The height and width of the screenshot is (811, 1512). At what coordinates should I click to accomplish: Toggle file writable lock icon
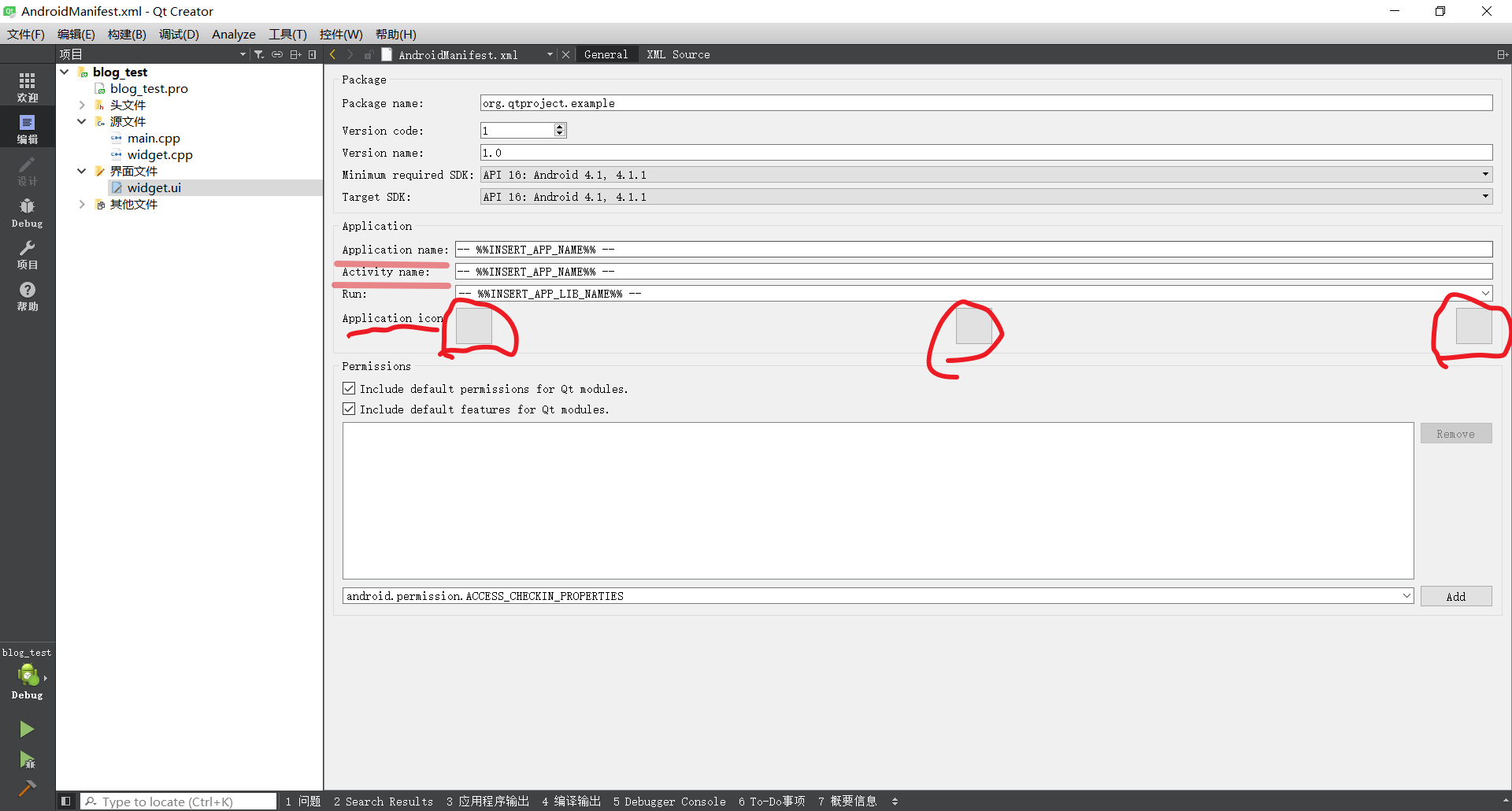click(369, 54)
